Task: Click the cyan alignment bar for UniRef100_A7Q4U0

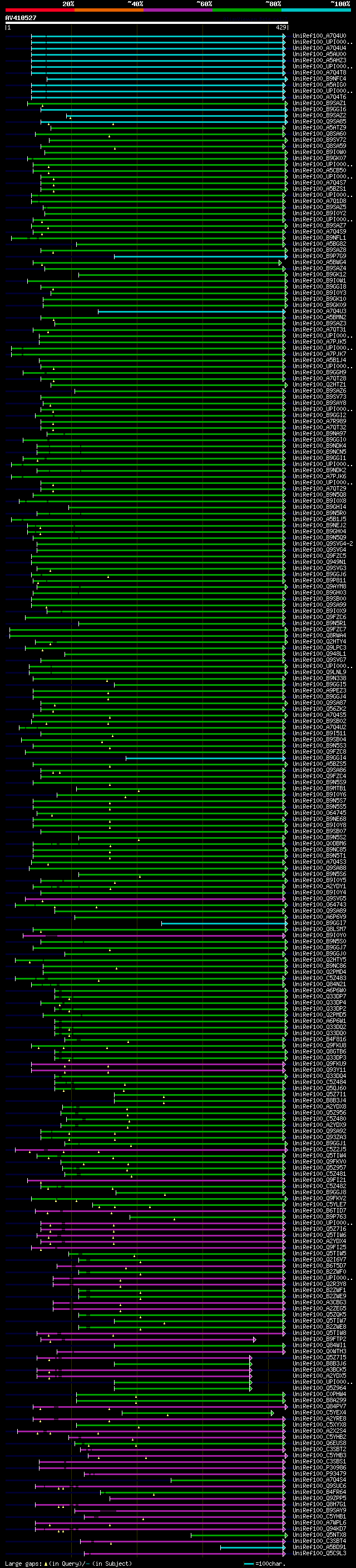Action: [x=157, y=36]
